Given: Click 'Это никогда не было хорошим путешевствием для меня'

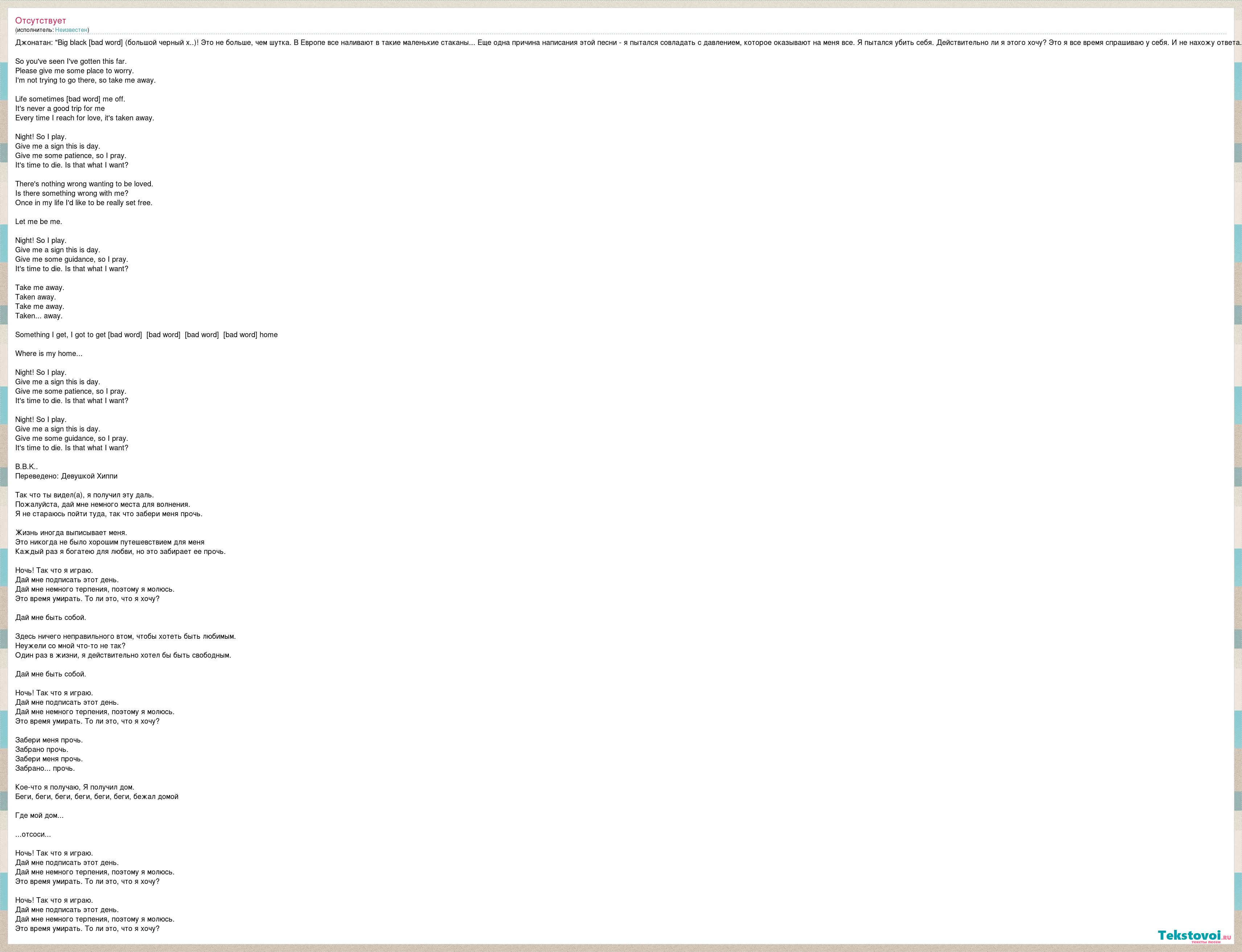Looking at the screenshot, I should (x=110, y=542).
